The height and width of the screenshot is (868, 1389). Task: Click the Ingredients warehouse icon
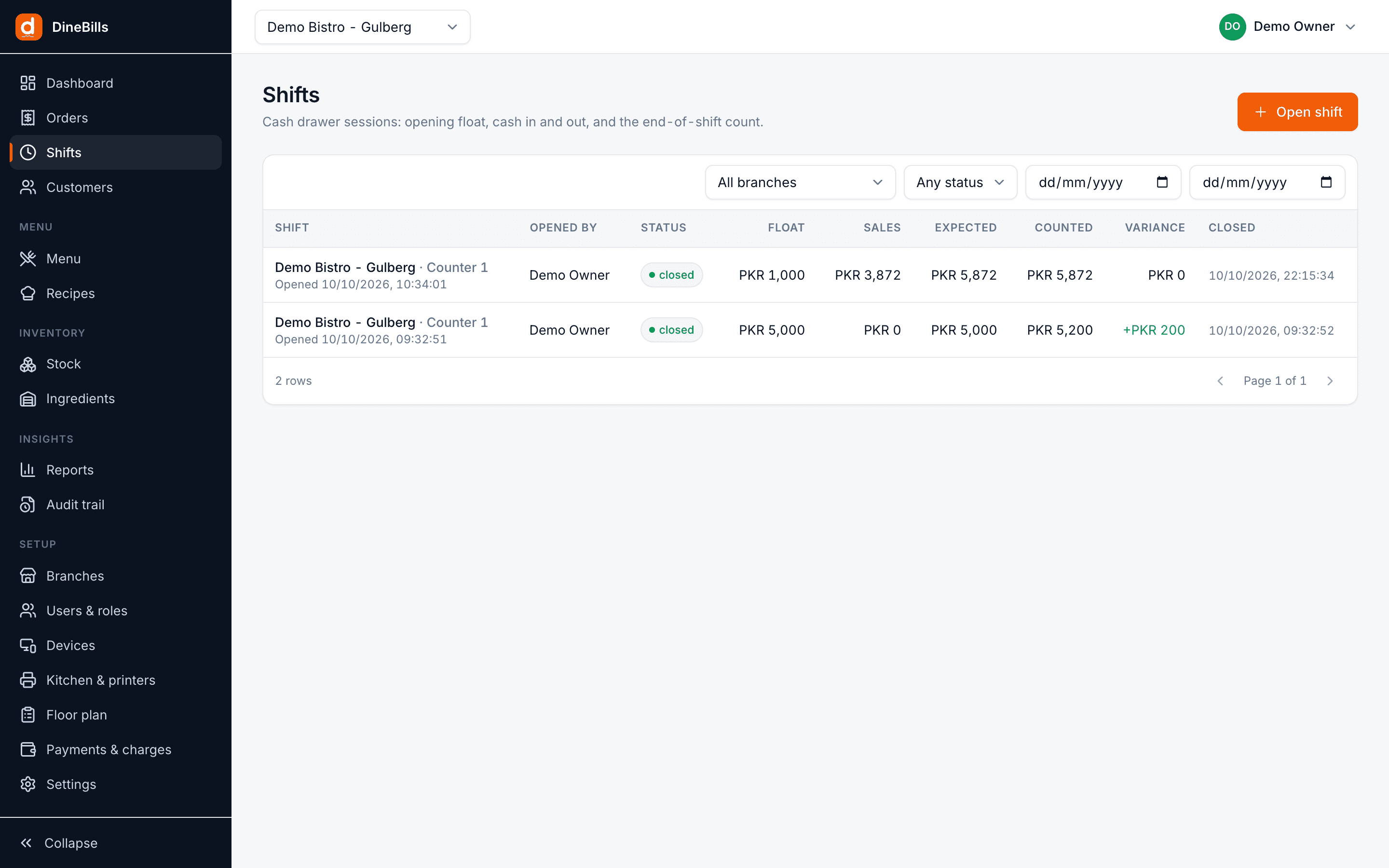(27, 398)
